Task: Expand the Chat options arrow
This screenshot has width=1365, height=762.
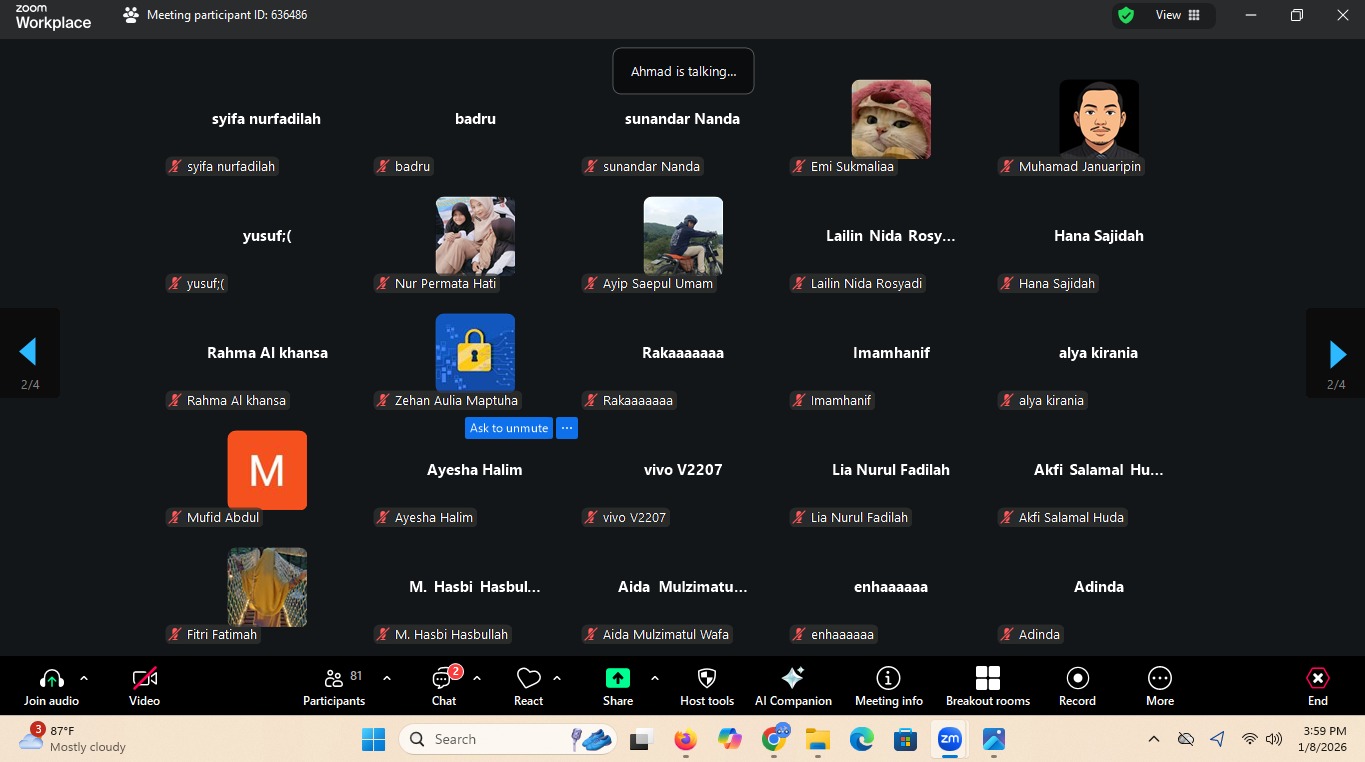Action: click(x=477, y=678)
